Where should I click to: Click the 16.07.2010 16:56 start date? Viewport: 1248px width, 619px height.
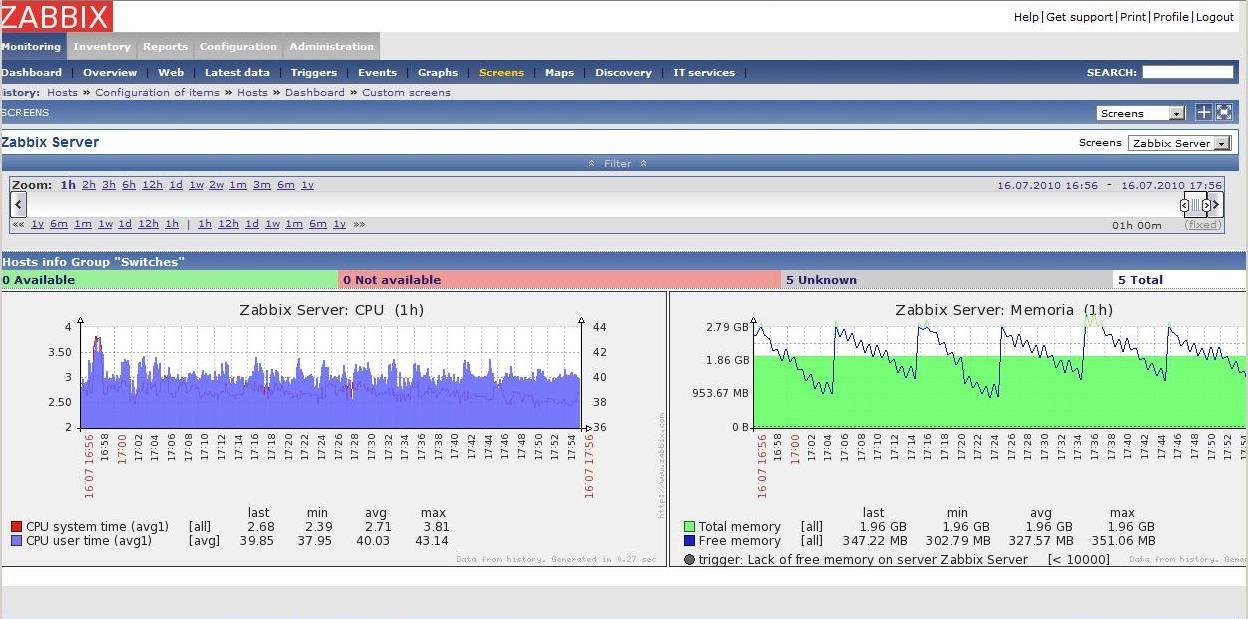tap(1047, 185)
